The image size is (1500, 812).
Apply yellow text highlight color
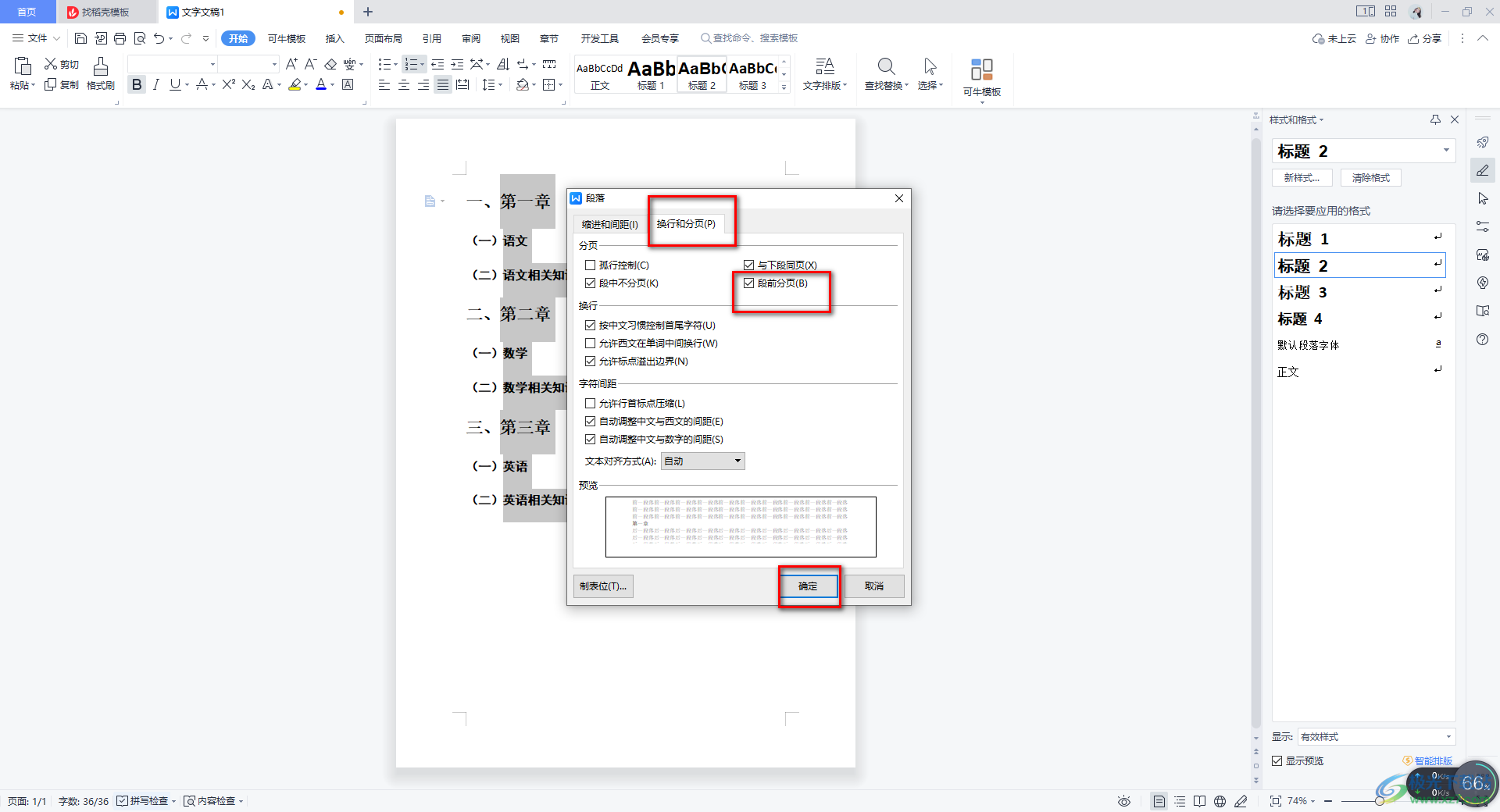coord(295,84)
